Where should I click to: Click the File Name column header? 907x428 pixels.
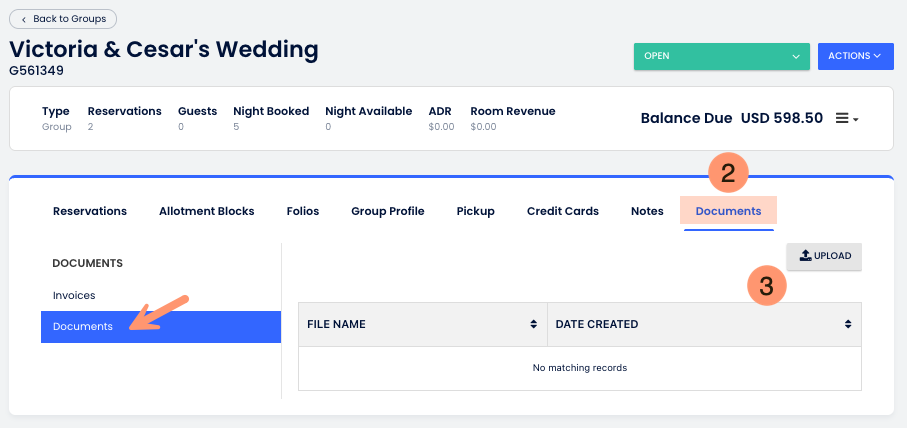point(336,324)
